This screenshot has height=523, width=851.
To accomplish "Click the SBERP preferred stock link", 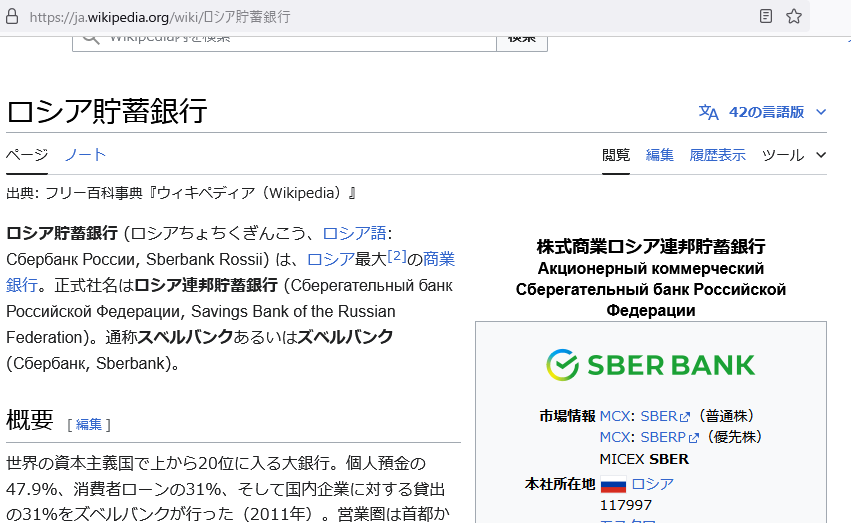I will coord(669,437).
